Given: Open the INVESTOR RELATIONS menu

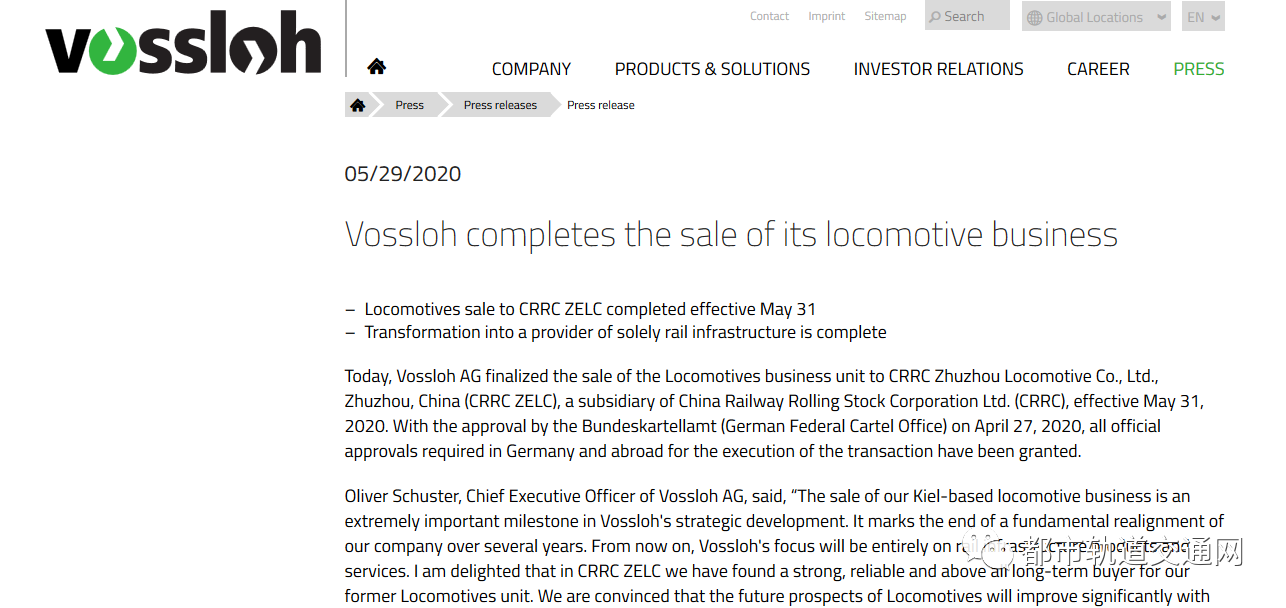Looking at the screenshot, I should tap(938, 69).
